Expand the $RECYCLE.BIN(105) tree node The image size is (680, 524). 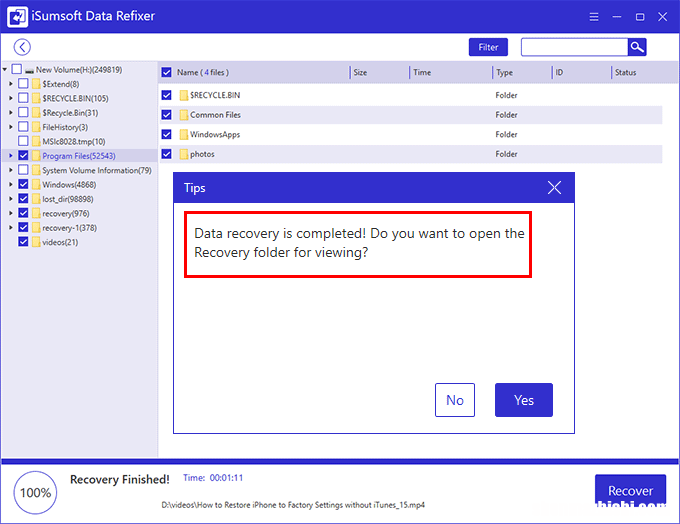click(x=11, y=98)
